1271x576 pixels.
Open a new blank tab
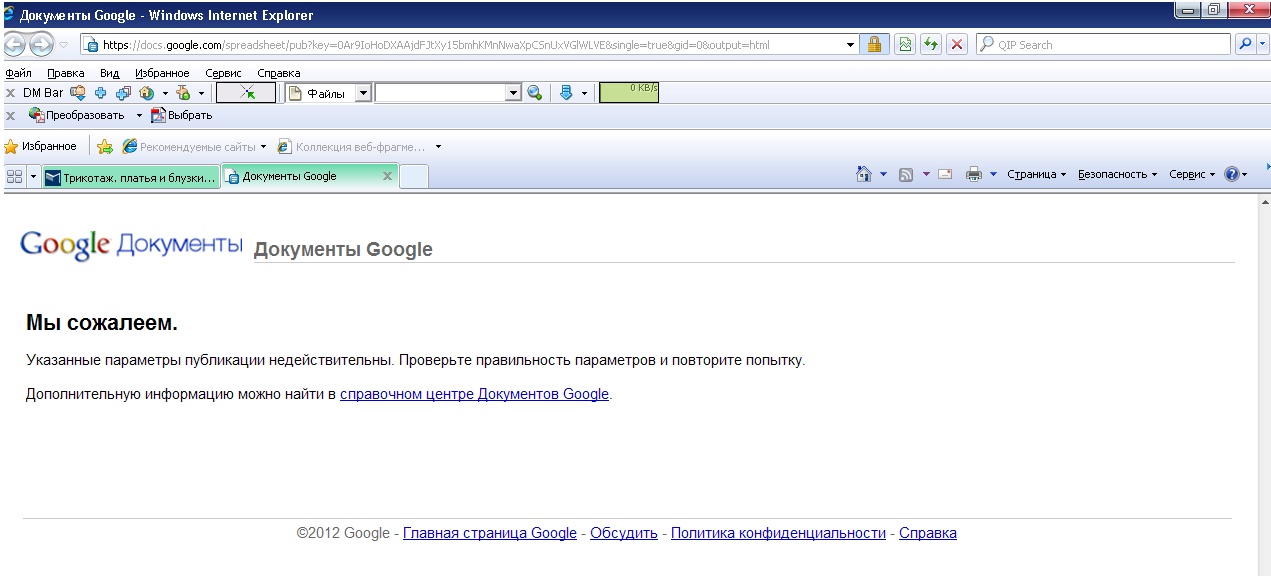point(414,177)
